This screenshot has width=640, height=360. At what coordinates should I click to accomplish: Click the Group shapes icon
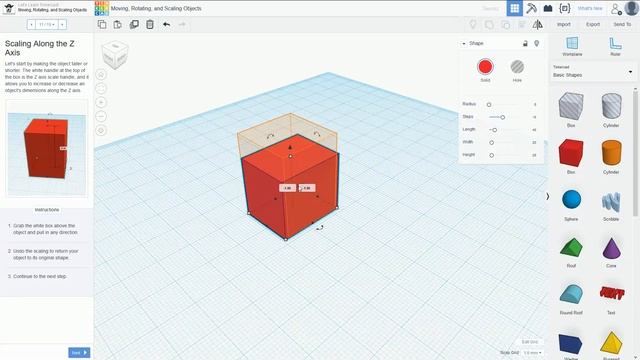[489, 24]
